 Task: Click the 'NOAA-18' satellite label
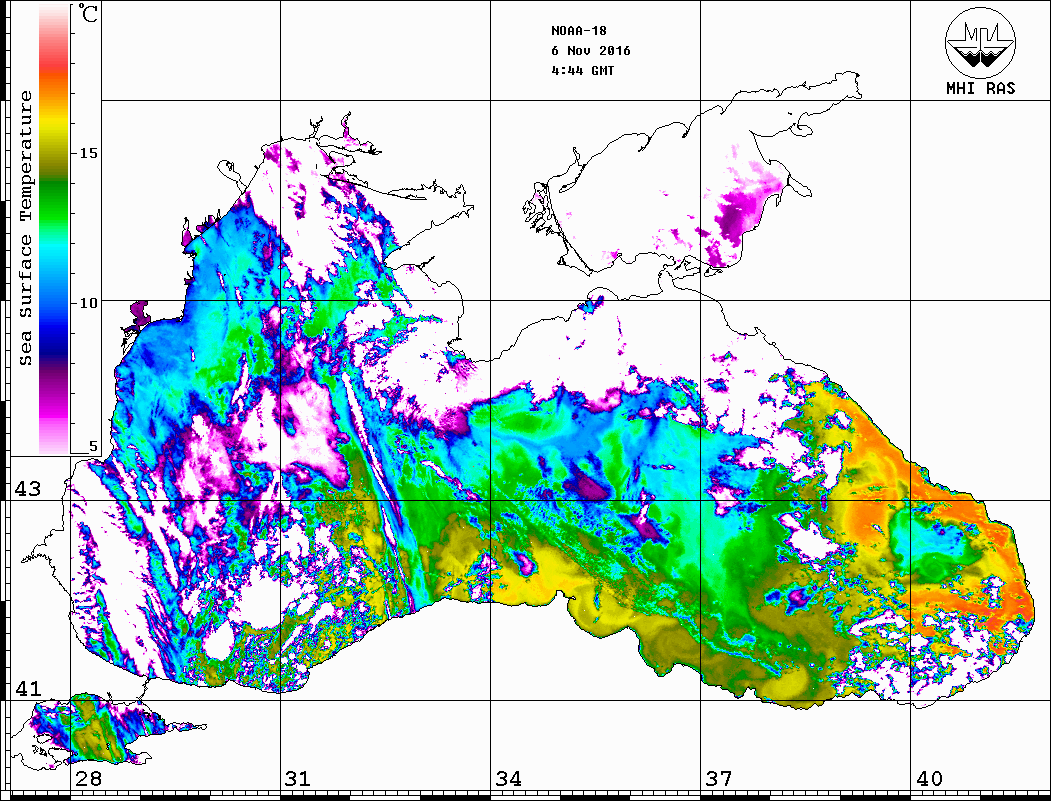(x=578, y=31)
